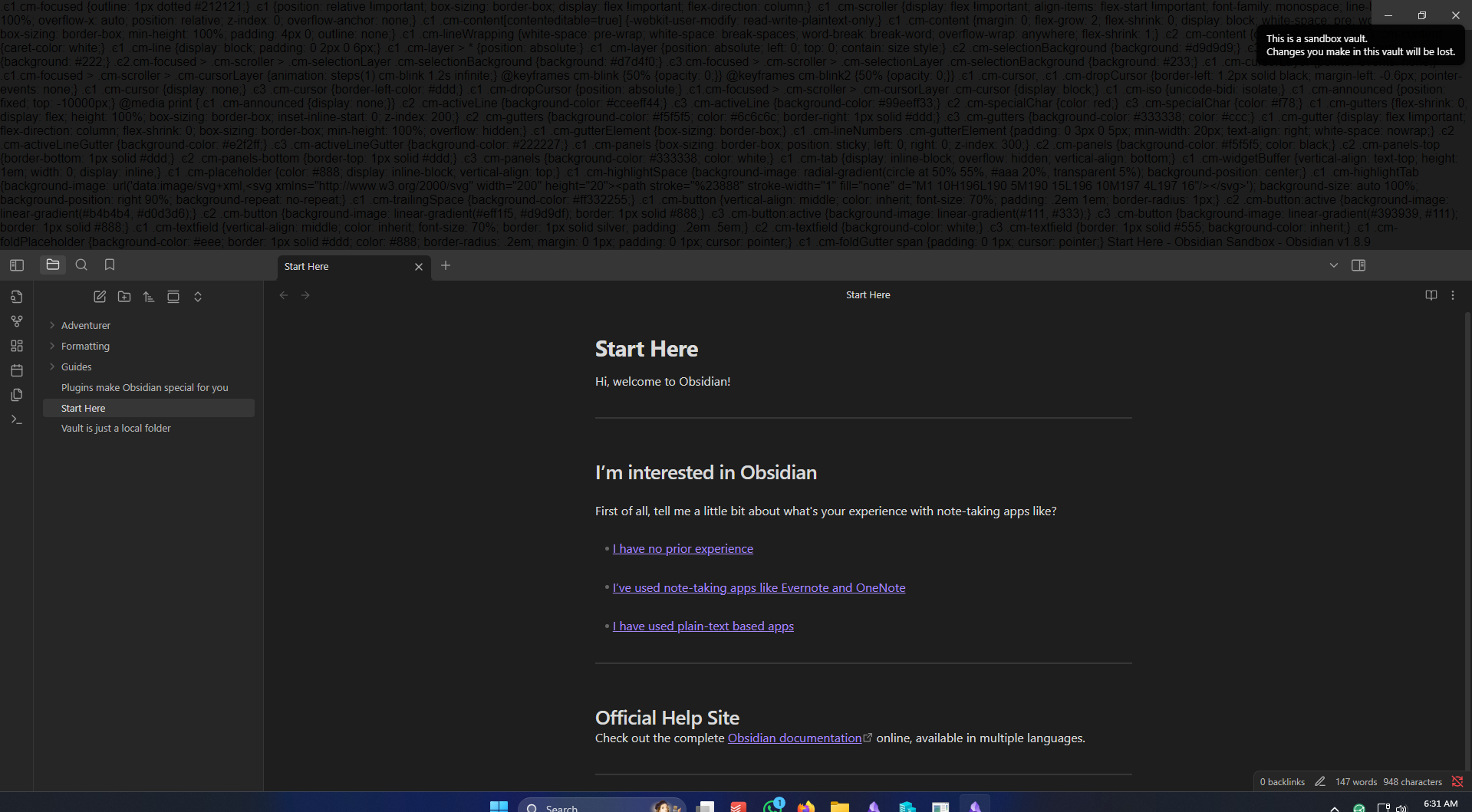Open WhatsApp taskbar icon with badge

pyautogui.click(x=772, y=806)
